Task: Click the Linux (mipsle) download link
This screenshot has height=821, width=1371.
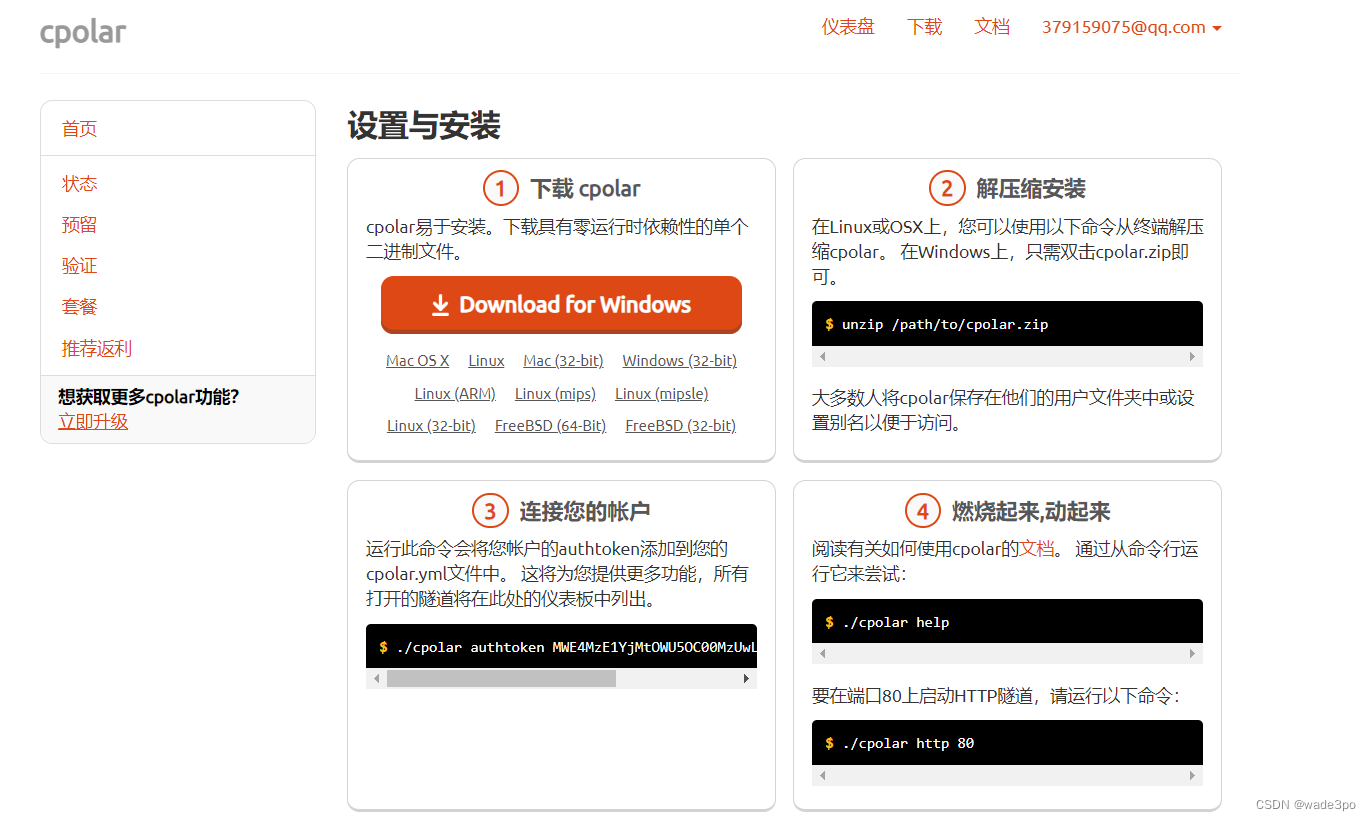Action: coord(662,394)
